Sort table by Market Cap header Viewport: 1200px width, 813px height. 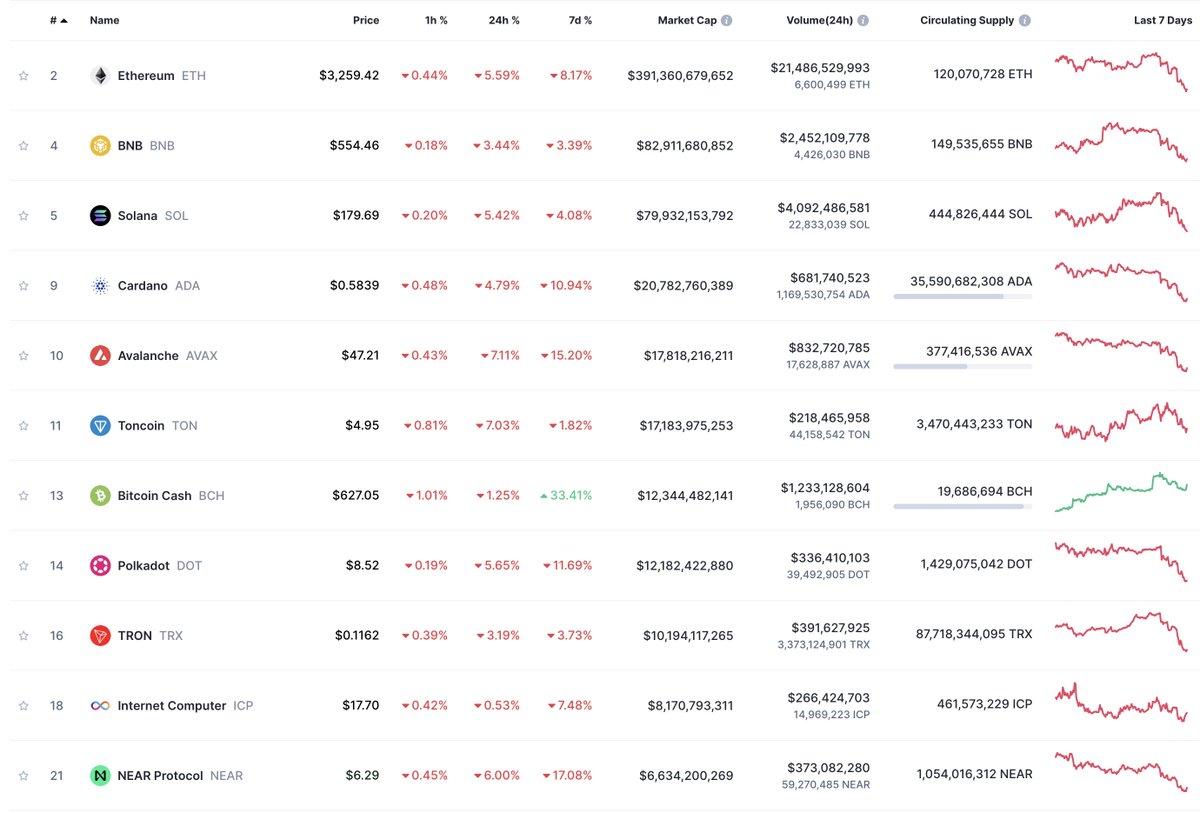687,20
